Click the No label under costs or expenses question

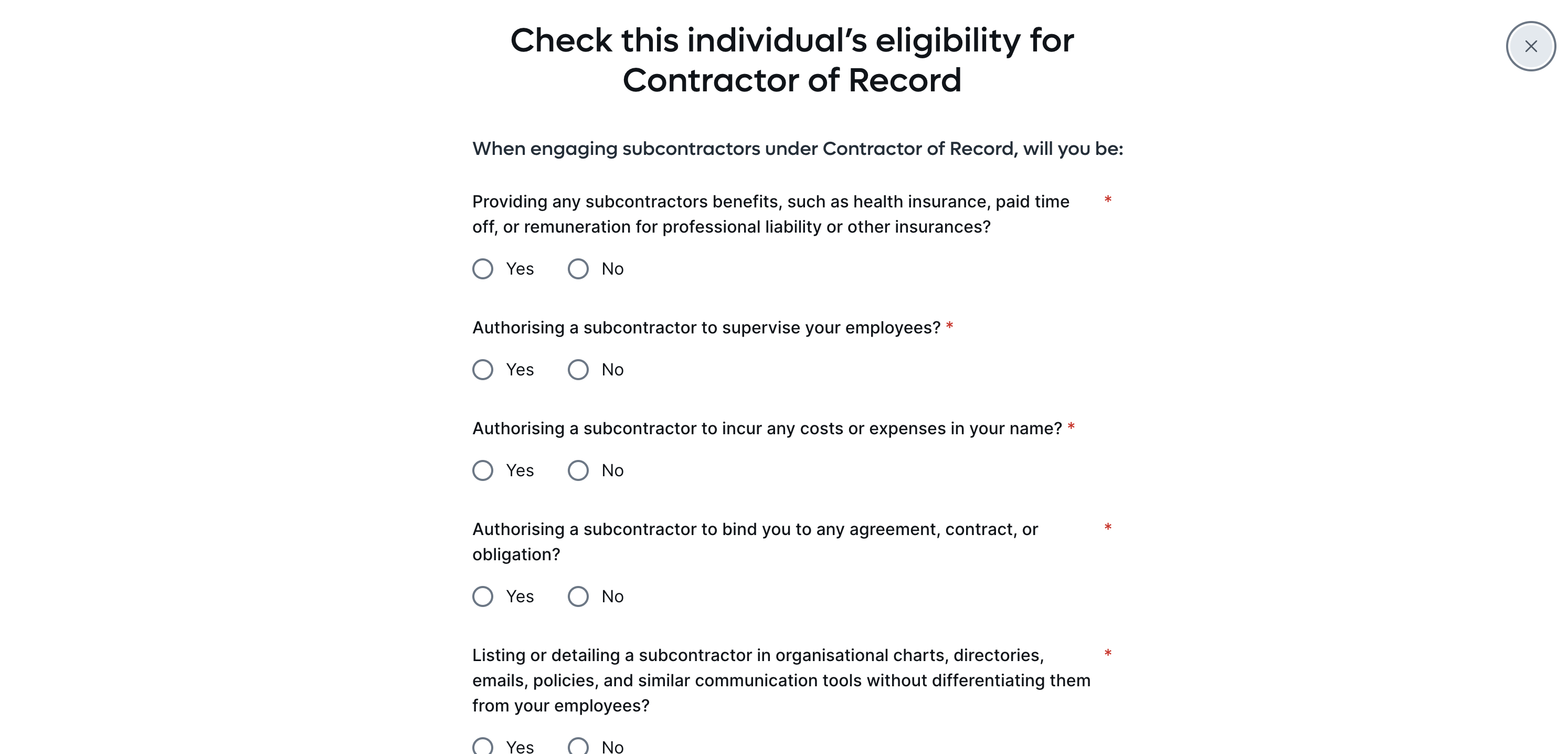click(612, 470)
